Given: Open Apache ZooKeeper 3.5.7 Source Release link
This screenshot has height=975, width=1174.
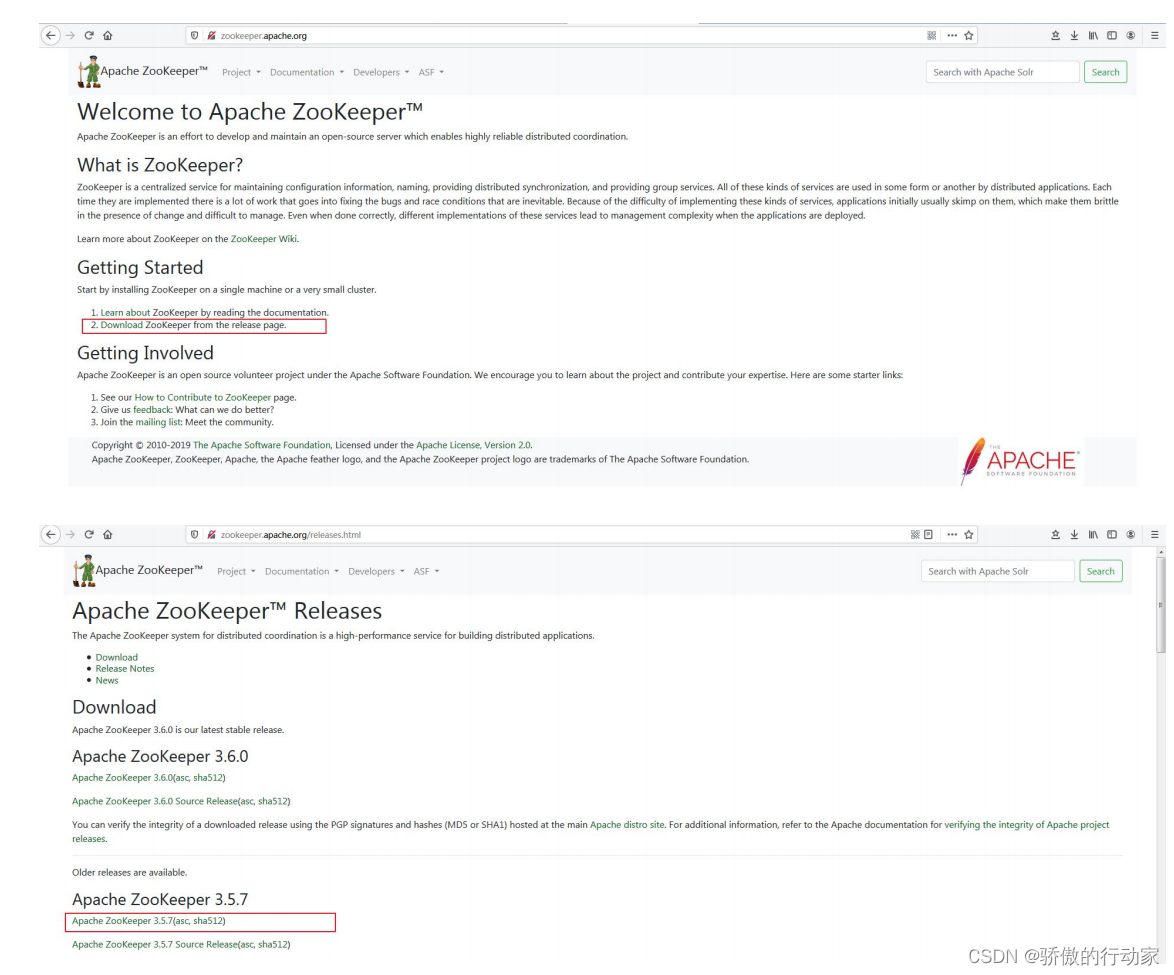Looking at the screenshot, I should pyautogui.click(x=154, y=945).
